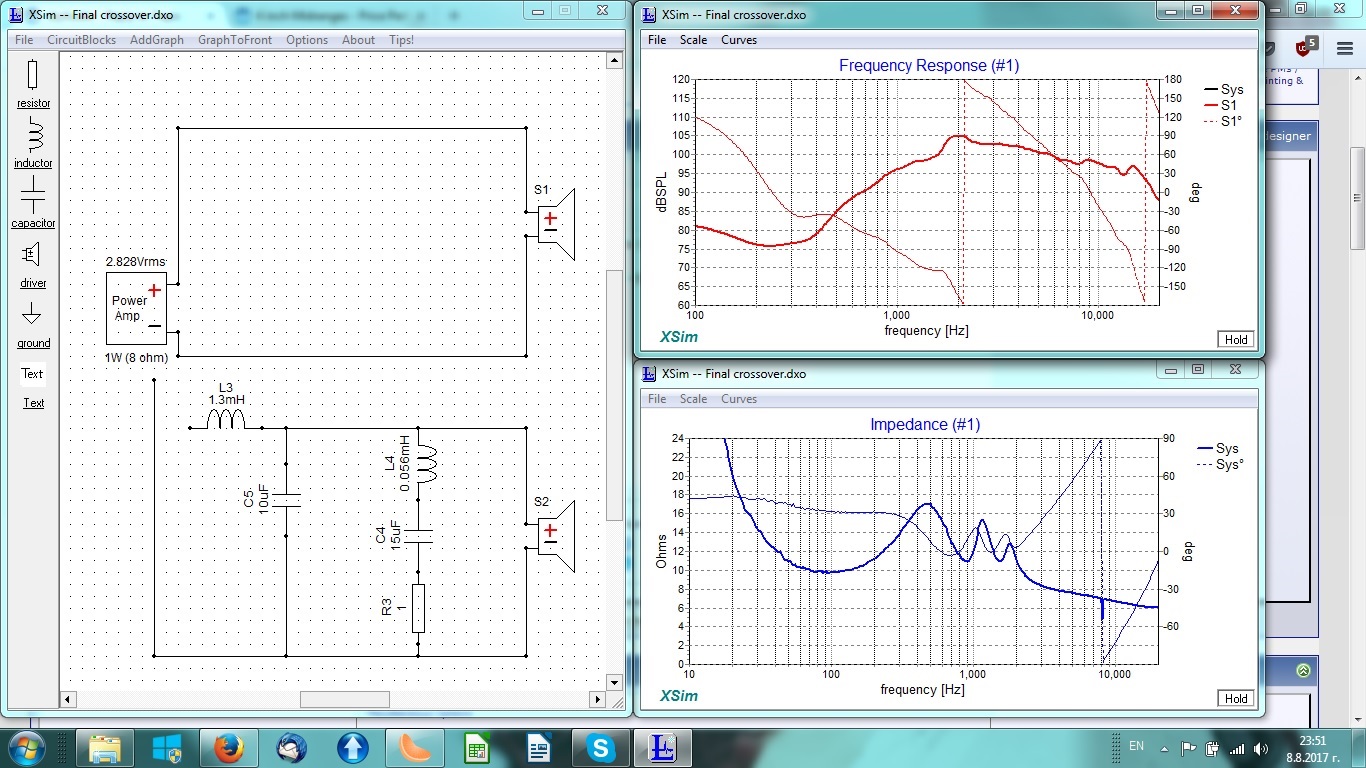The height and width of the screenshot is (768, 1366).
Task: Select the inductor component tool
Action: [x=33, y=143]
